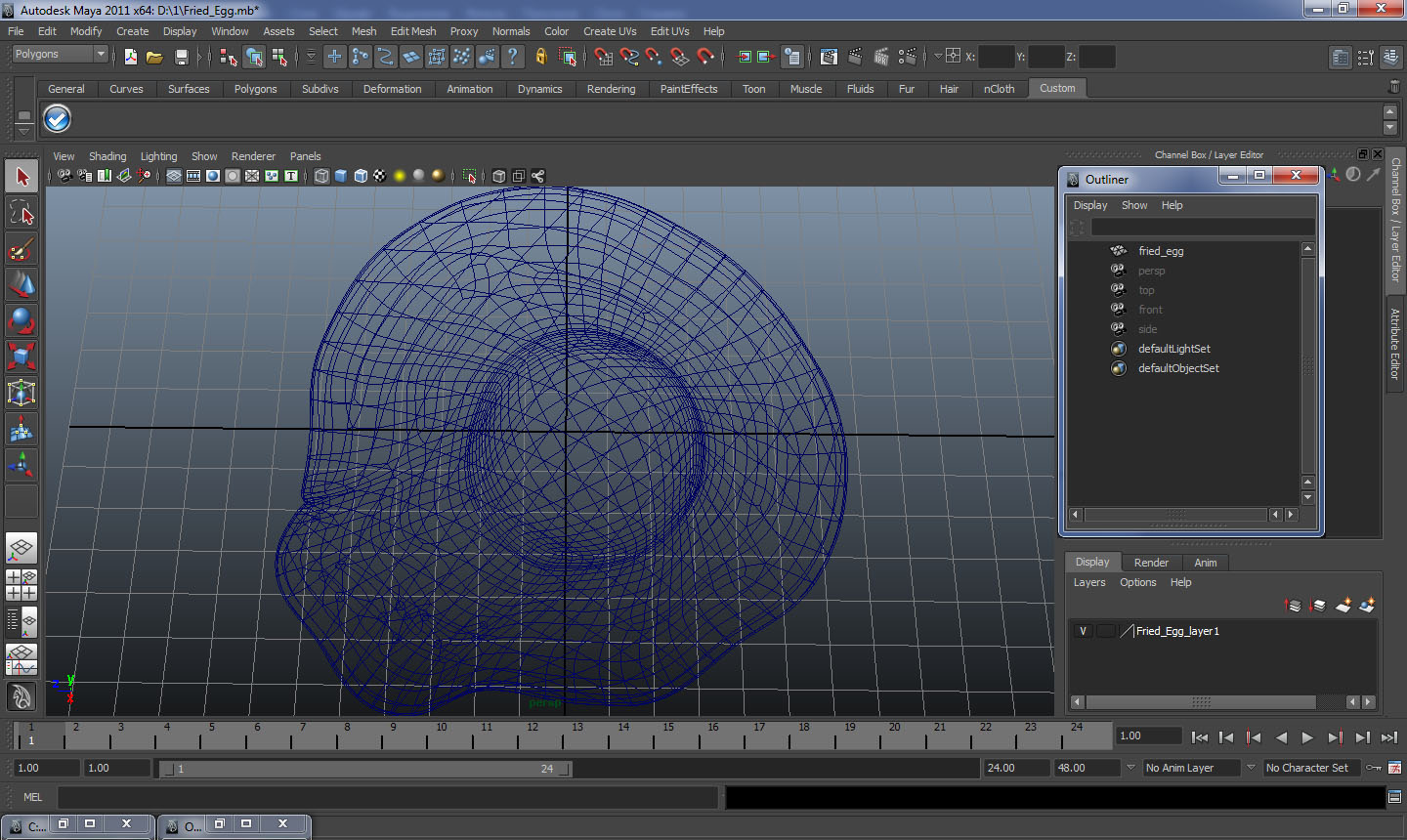Image resolution: width=1407 pixels, height=840 pixels.
Task: Open the Display menu in Outliner
Action: (x=1090, y=205)
